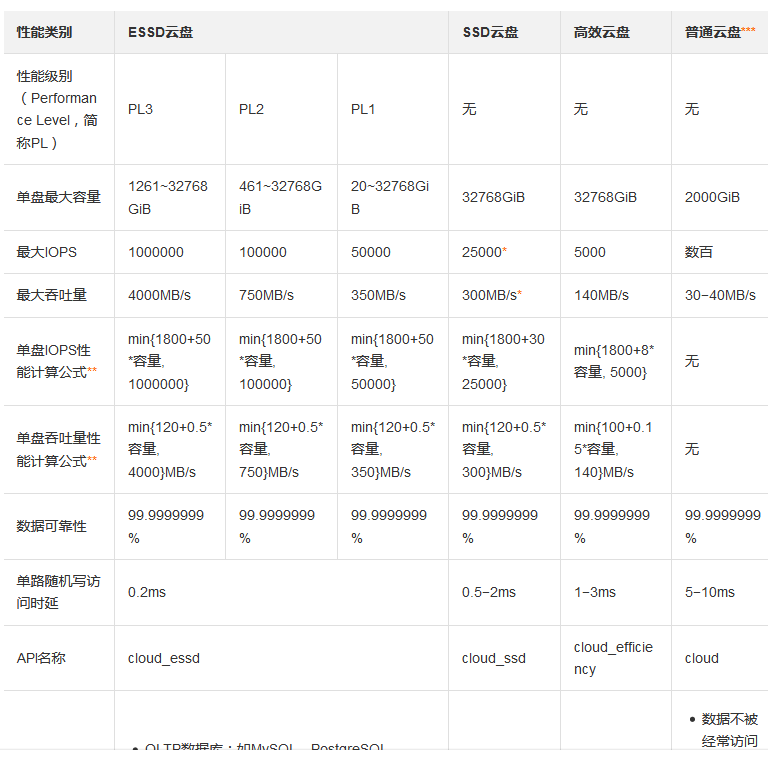The width and height of the screenshot is (768, 760).
Task: Click the cloud_essd API name
Action: (x=164, y=658)
